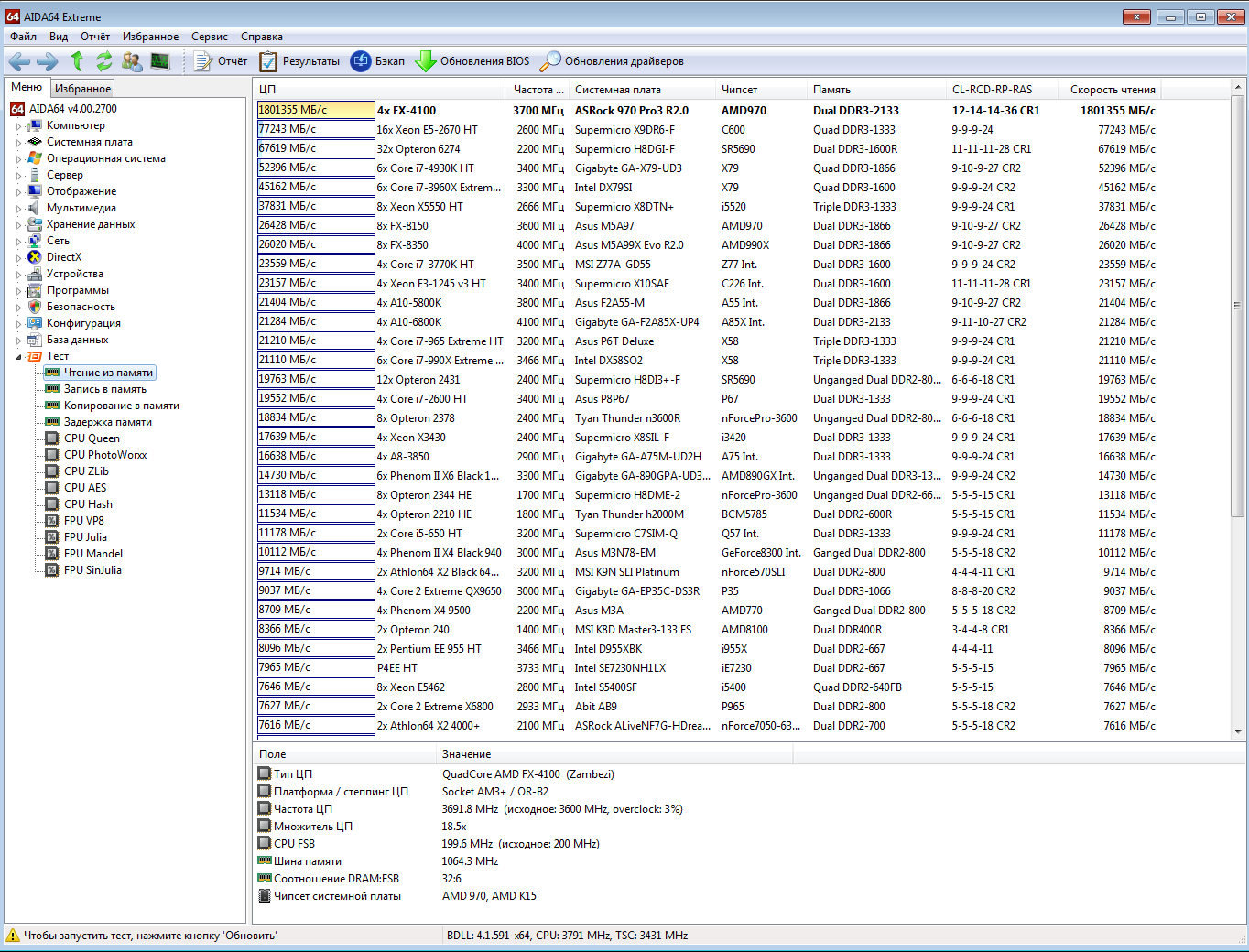1249x952 pixels.
Task: Expand the Компьютер tree node
Action: [18, 126]
